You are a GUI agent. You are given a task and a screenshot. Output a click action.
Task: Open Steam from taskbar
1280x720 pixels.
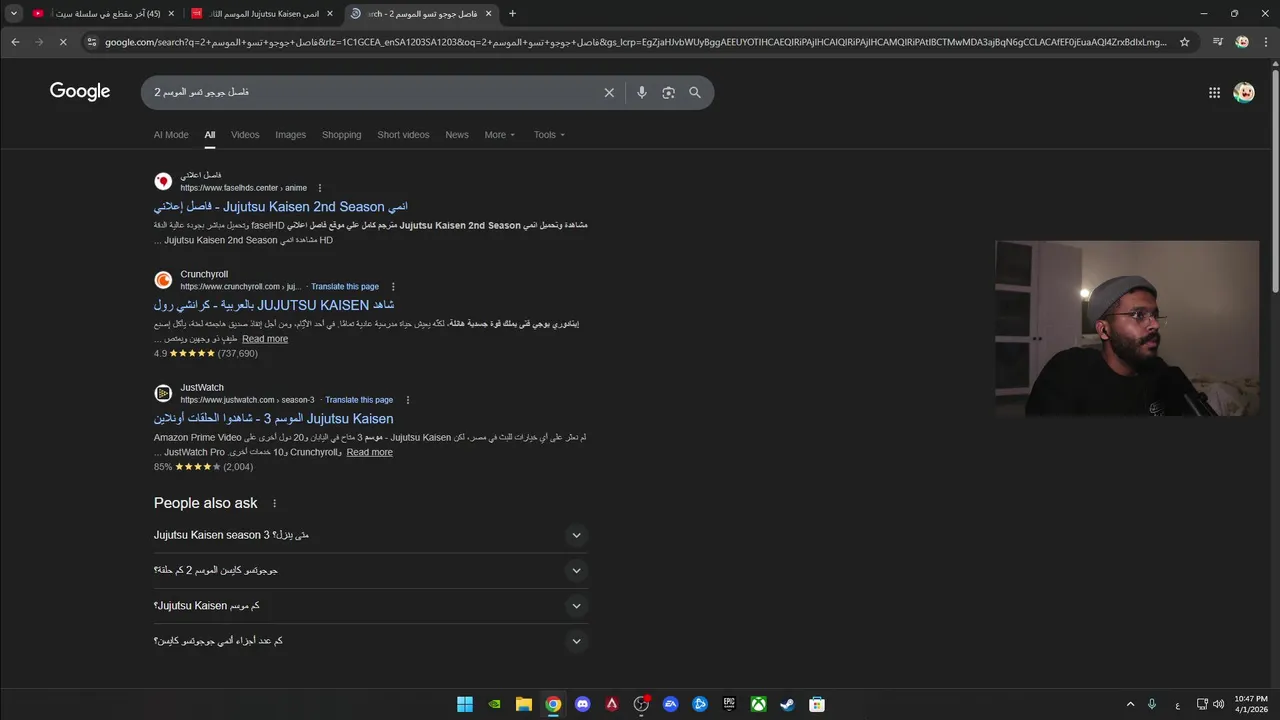(x=788, y=704)
